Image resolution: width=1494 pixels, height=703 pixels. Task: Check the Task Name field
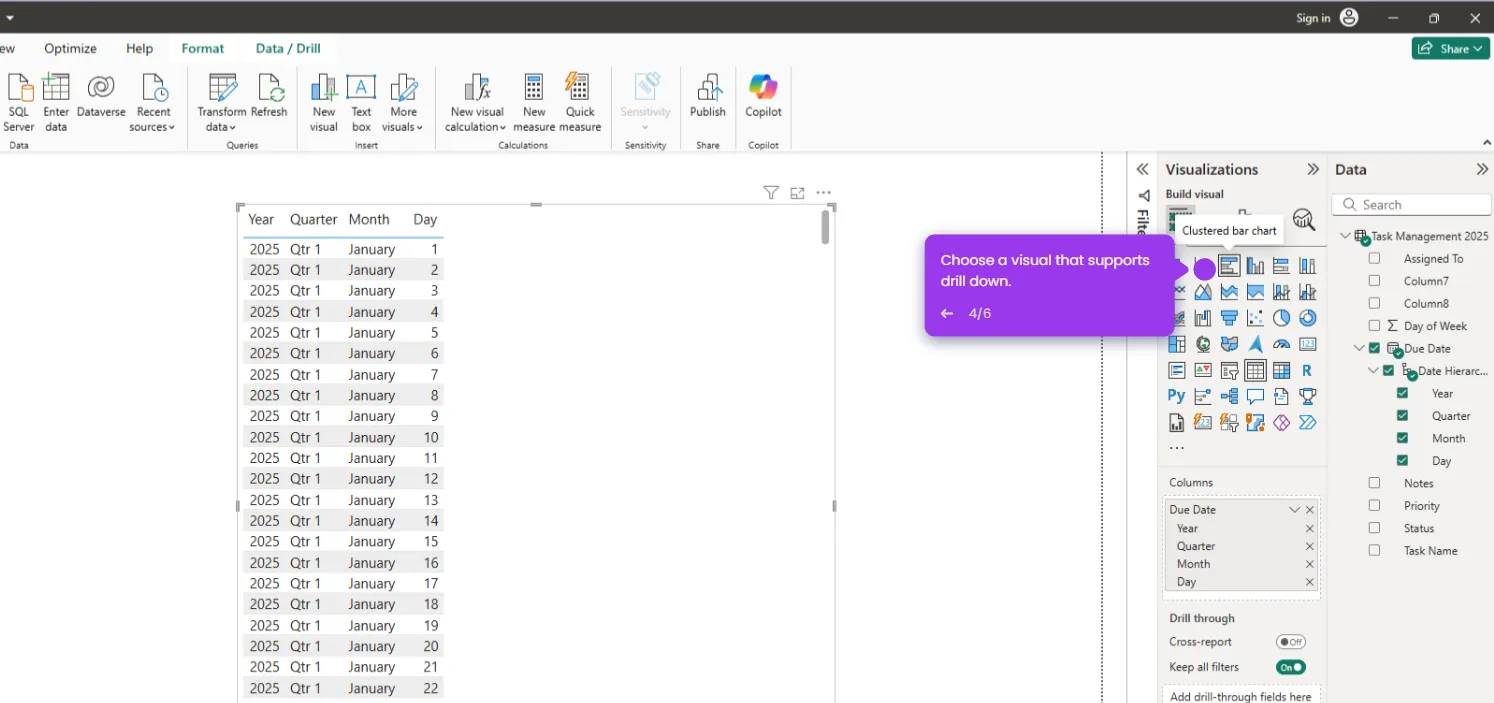click(x=1374, y=550)
